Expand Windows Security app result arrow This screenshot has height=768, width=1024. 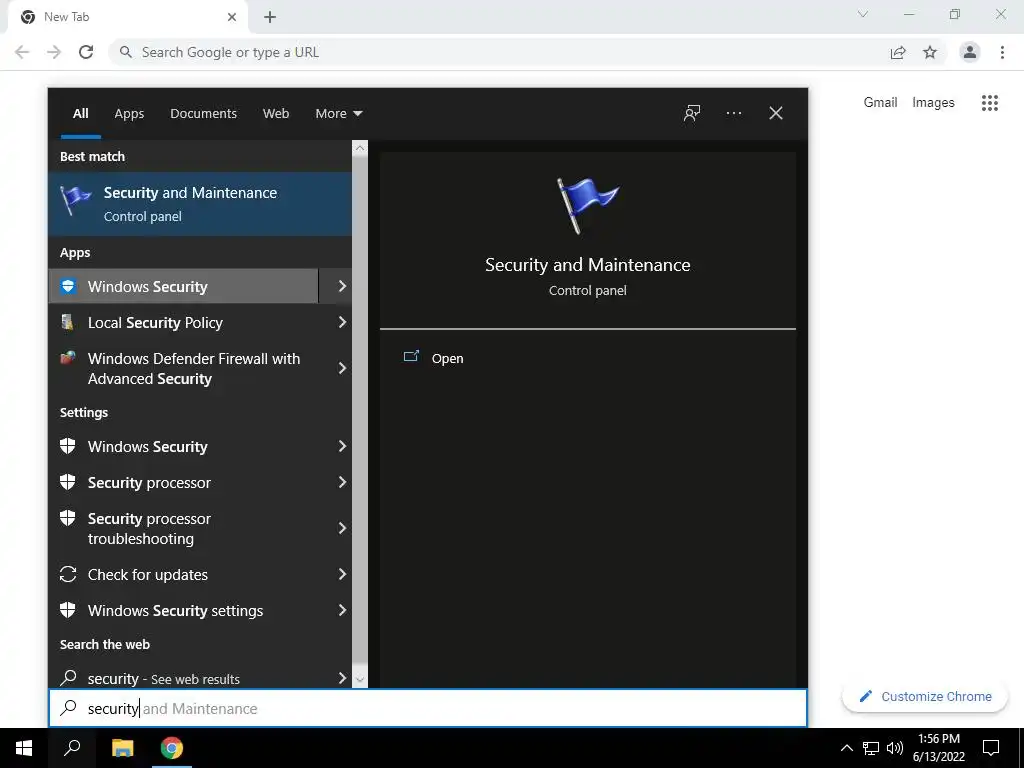342,286
